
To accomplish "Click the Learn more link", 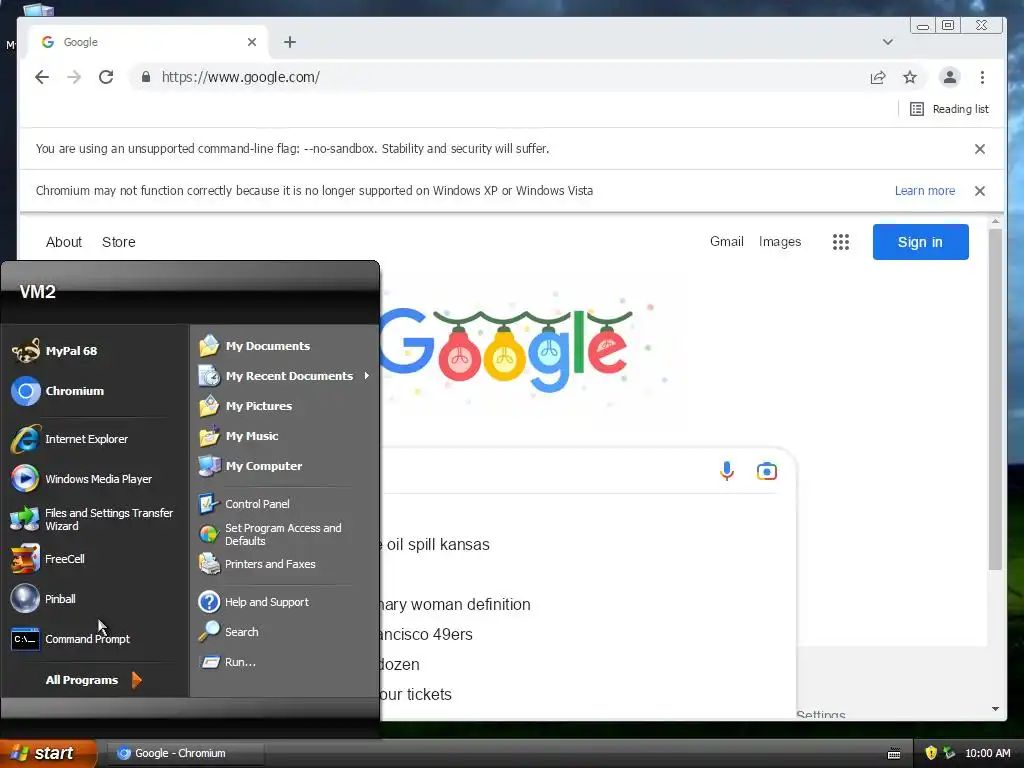I will pyautogui.click(x=925, y=191).
